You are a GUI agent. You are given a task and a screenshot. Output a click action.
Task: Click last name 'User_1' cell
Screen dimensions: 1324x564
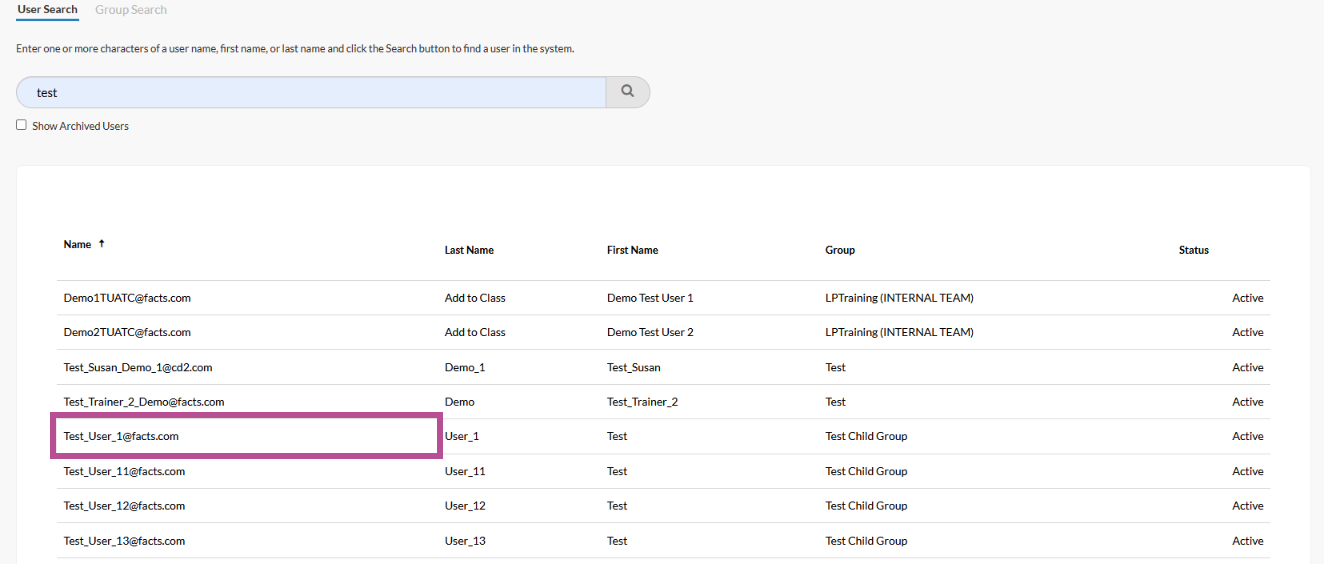(462, 436)
